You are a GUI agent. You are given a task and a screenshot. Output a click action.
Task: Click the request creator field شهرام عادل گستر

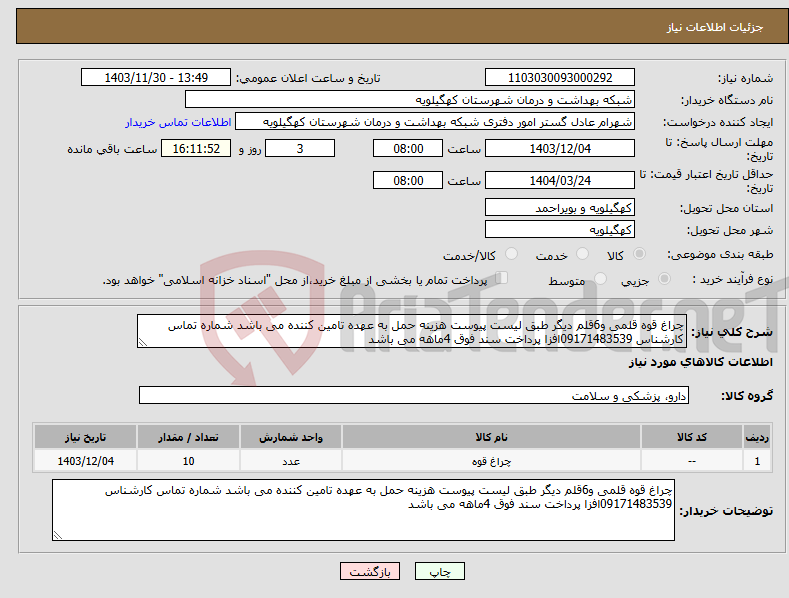tap(435, 122)
